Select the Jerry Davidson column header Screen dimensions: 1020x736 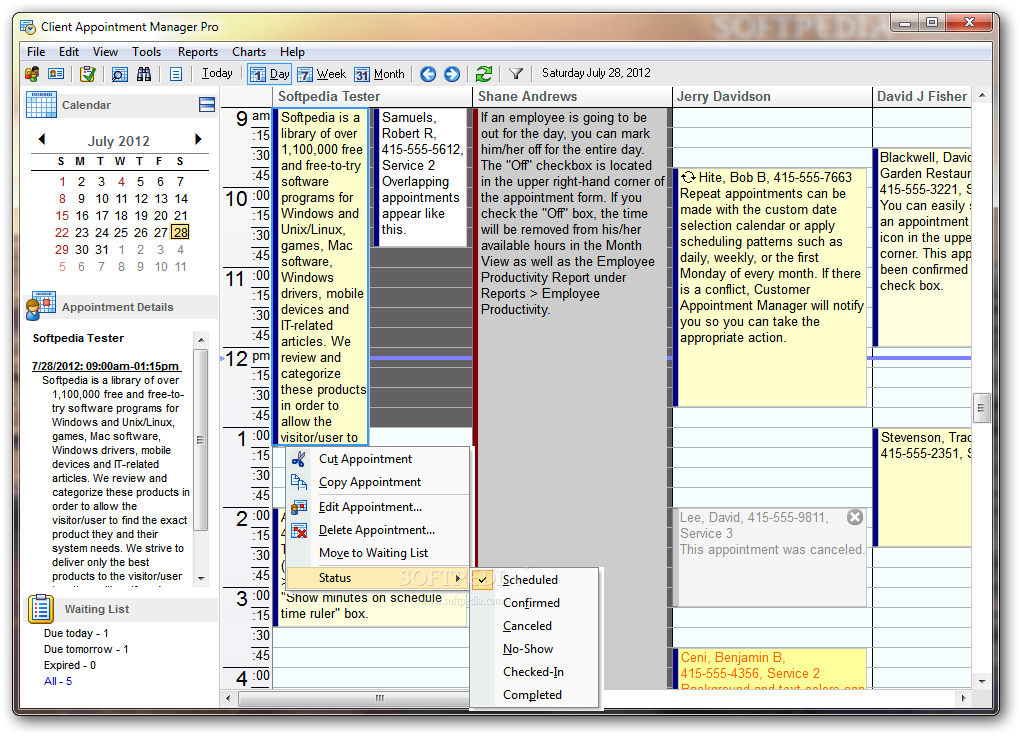pos(772,96)
